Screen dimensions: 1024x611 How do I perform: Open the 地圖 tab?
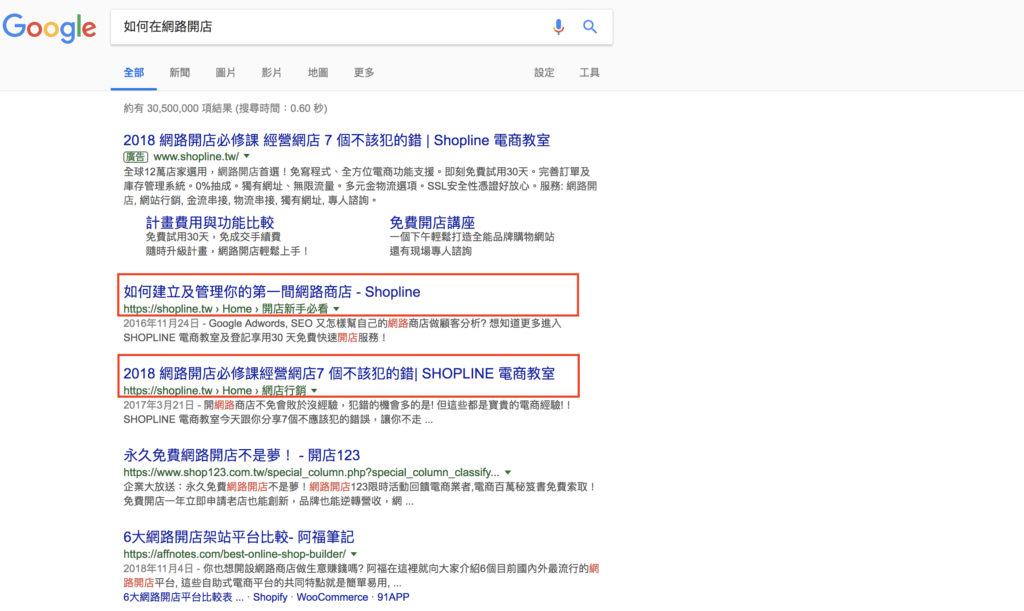click(x=318, y=72)
